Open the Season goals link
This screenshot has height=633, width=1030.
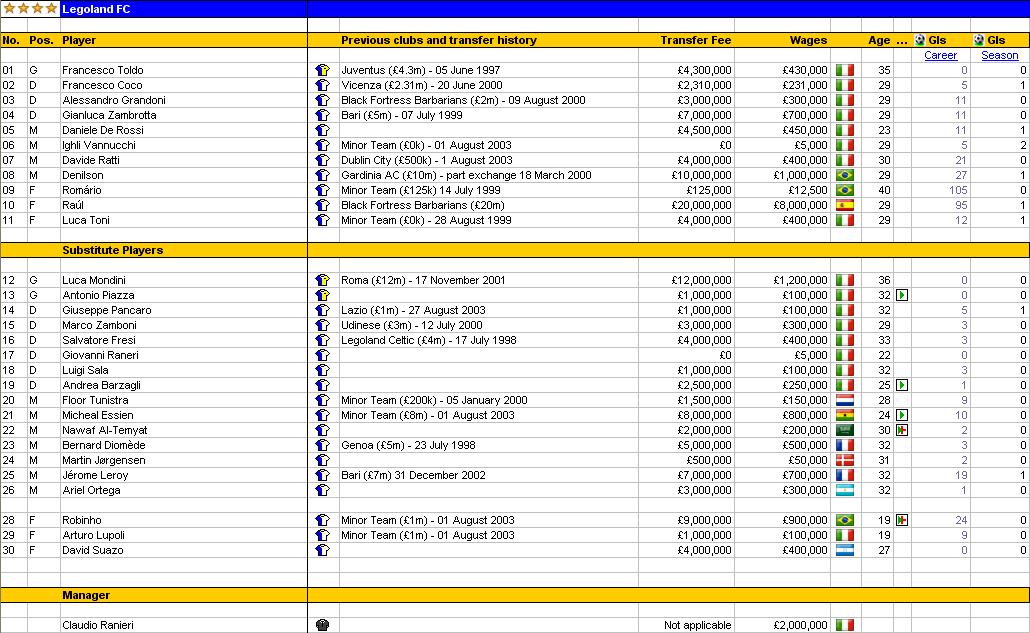[999, 55]
